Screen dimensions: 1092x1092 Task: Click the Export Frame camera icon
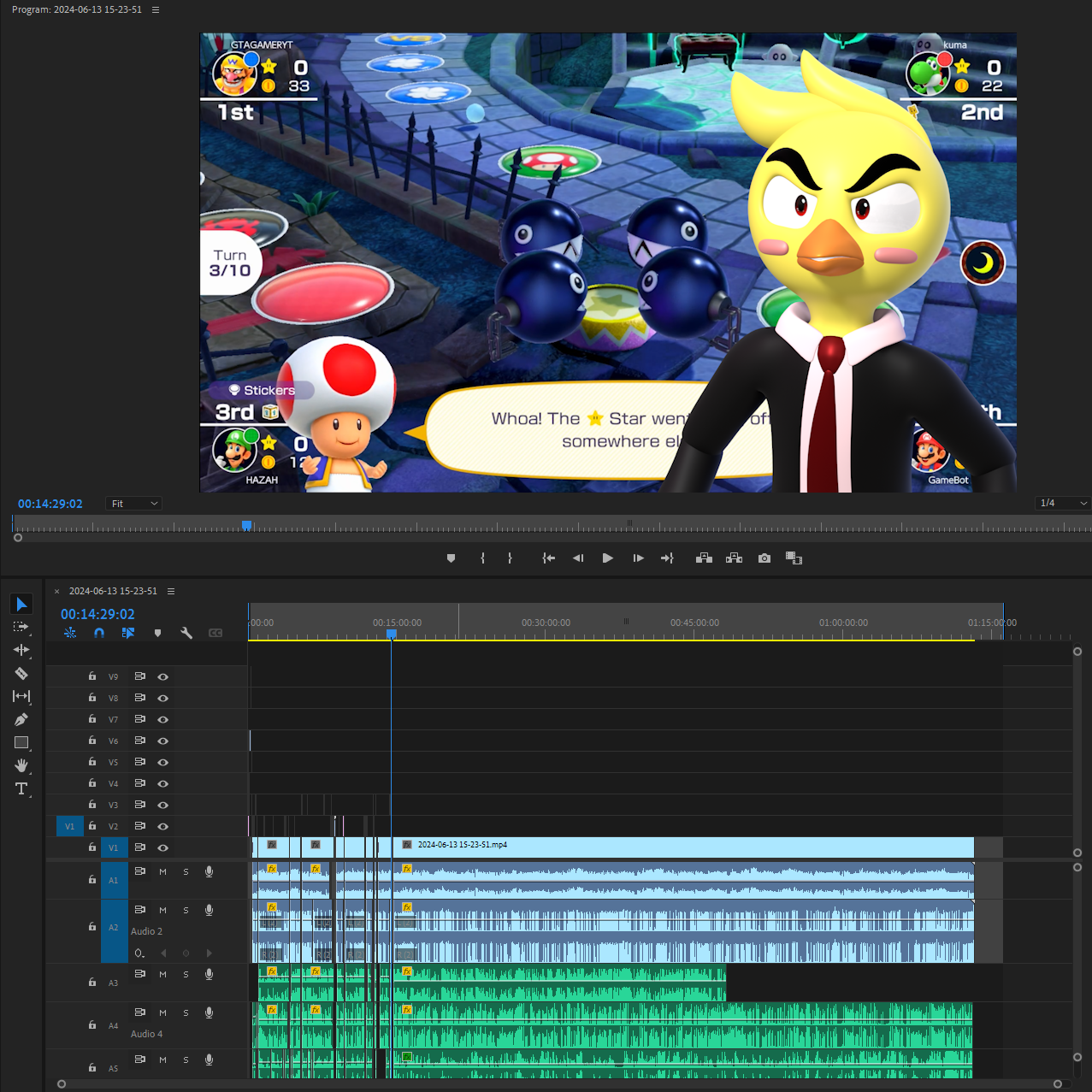764,558
